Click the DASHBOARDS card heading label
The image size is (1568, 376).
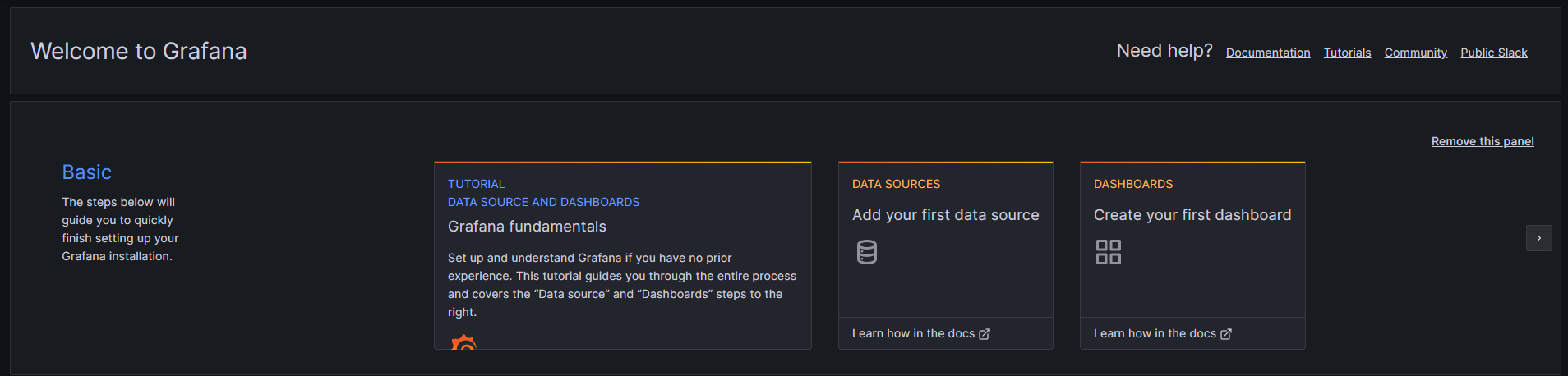[1132, 184]
